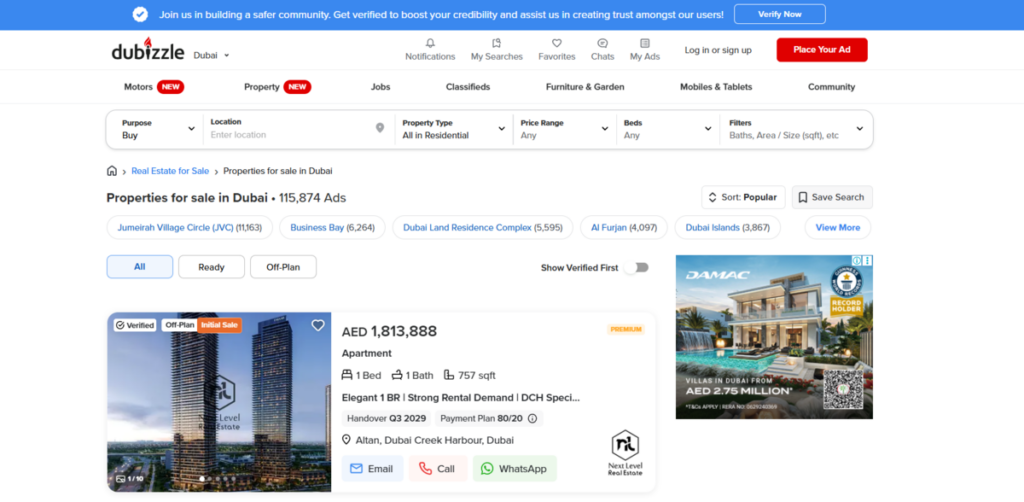
Task: Click the AED 1,813,888 price
Action: coord(389,332)
